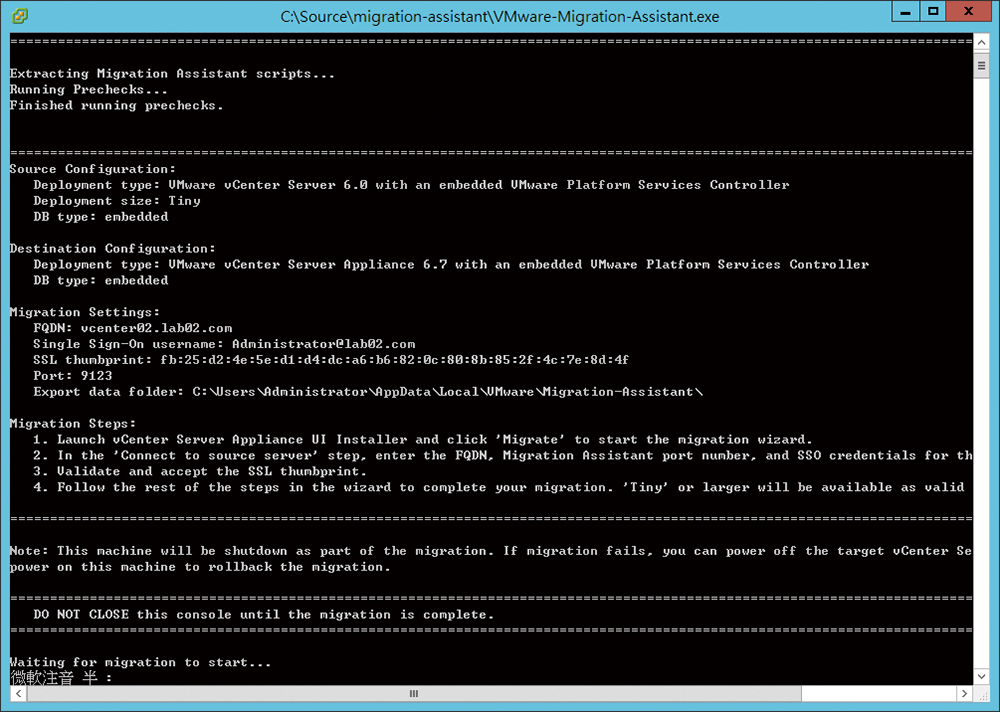Click the vCenter Server Appliance 6.7 line
The width and height of the screenshot is (1000, 712).
451,265
